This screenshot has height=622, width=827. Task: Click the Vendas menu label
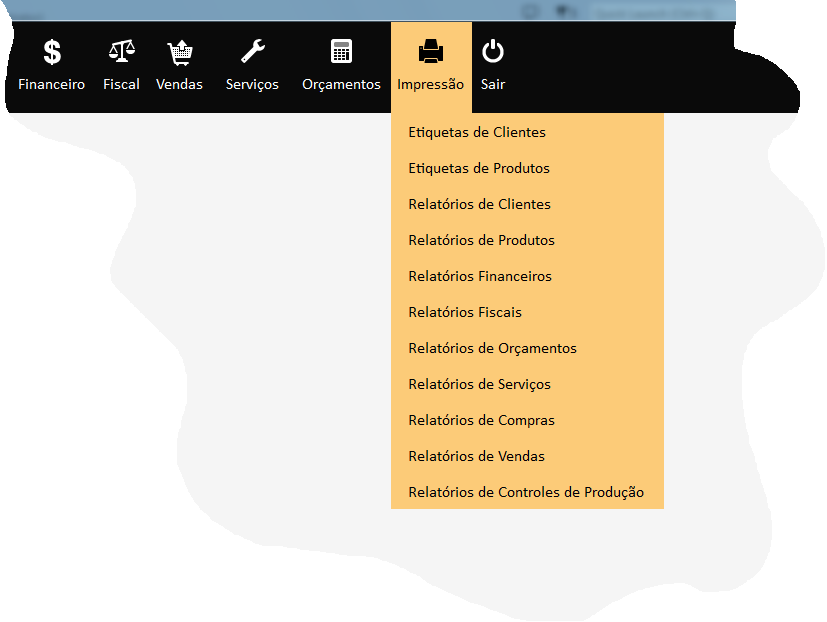pos(179,85)
